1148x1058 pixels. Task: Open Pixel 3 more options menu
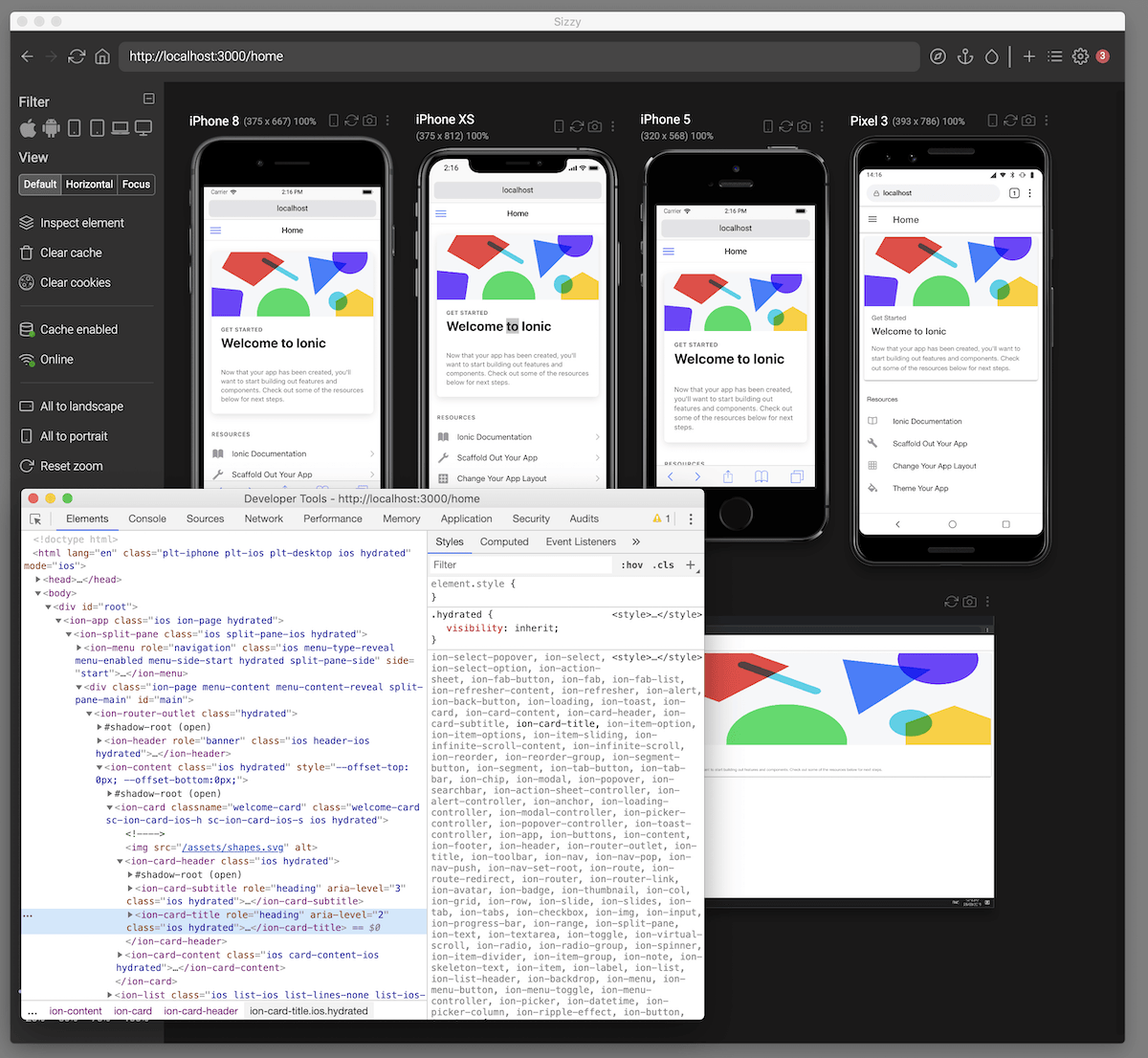coord(1047,121)
